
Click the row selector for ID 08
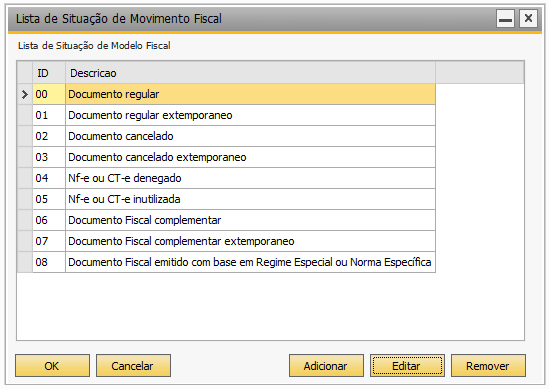click(x=25, y=262)
